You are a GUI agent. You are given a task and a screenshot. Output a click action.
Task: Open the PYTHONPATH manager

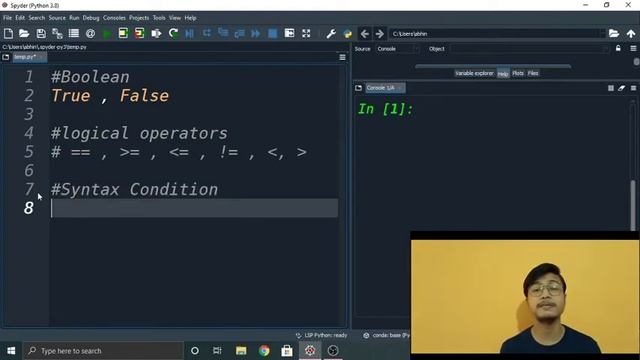(x=348, y=33)
